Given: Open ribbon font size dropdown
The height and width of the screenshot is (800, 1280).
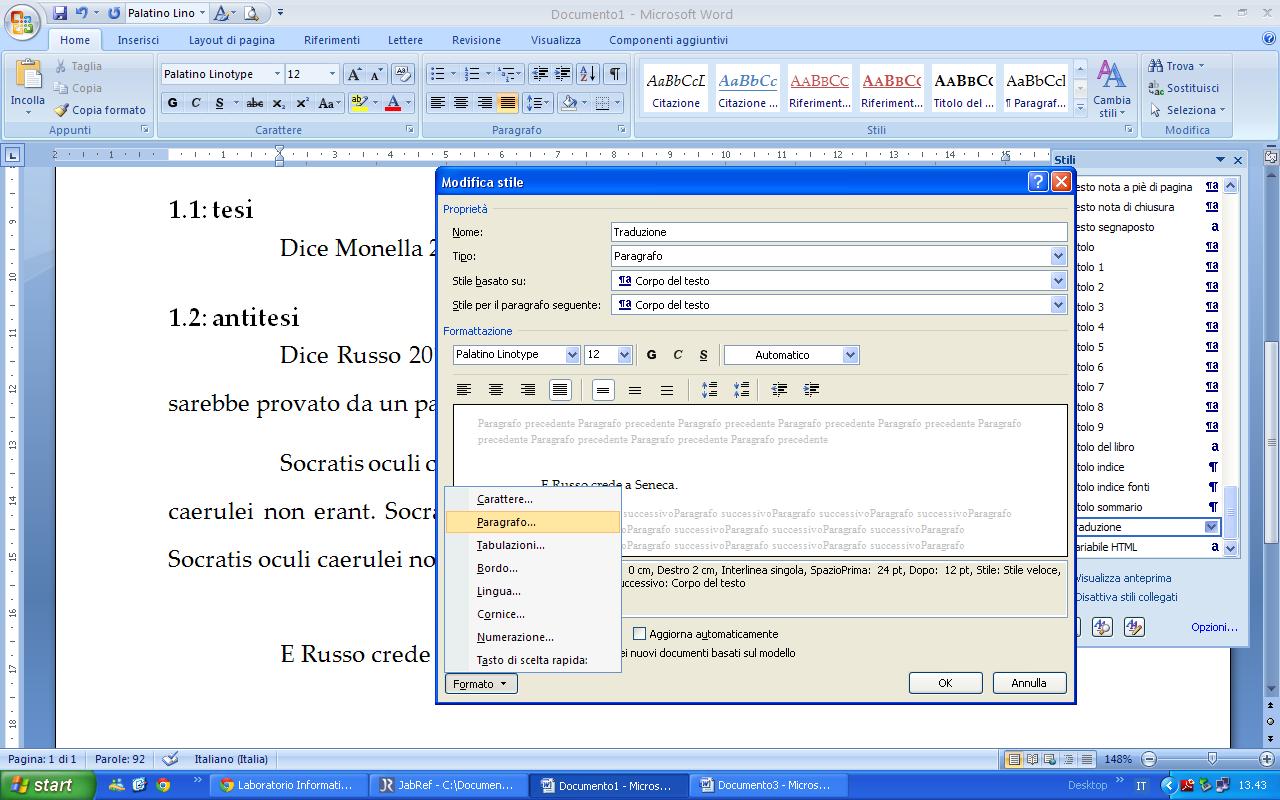Looking at the screenshot, I should coord(332,74).
